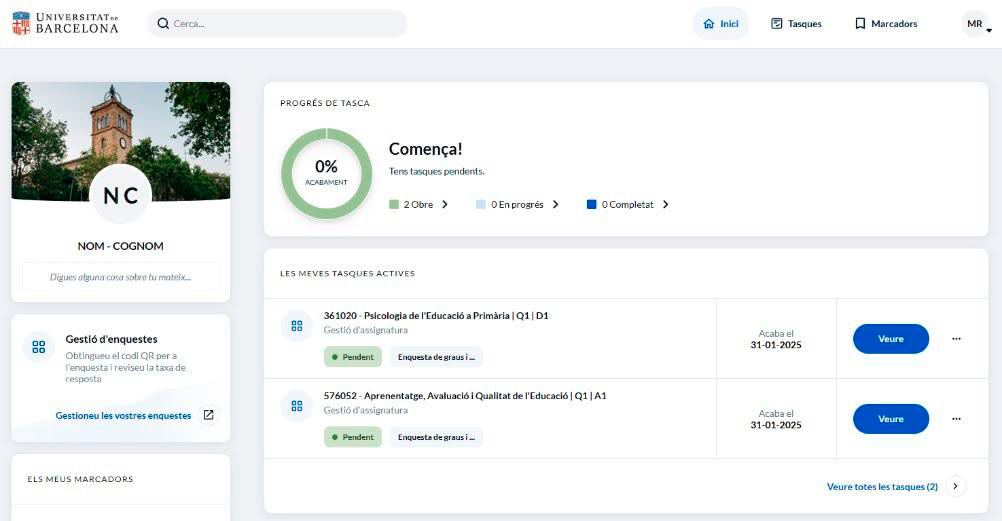Viewport: 1002px width, 521px height.
Task: Open three-dots menu for task 361020
Action: [x=956, y=339]
